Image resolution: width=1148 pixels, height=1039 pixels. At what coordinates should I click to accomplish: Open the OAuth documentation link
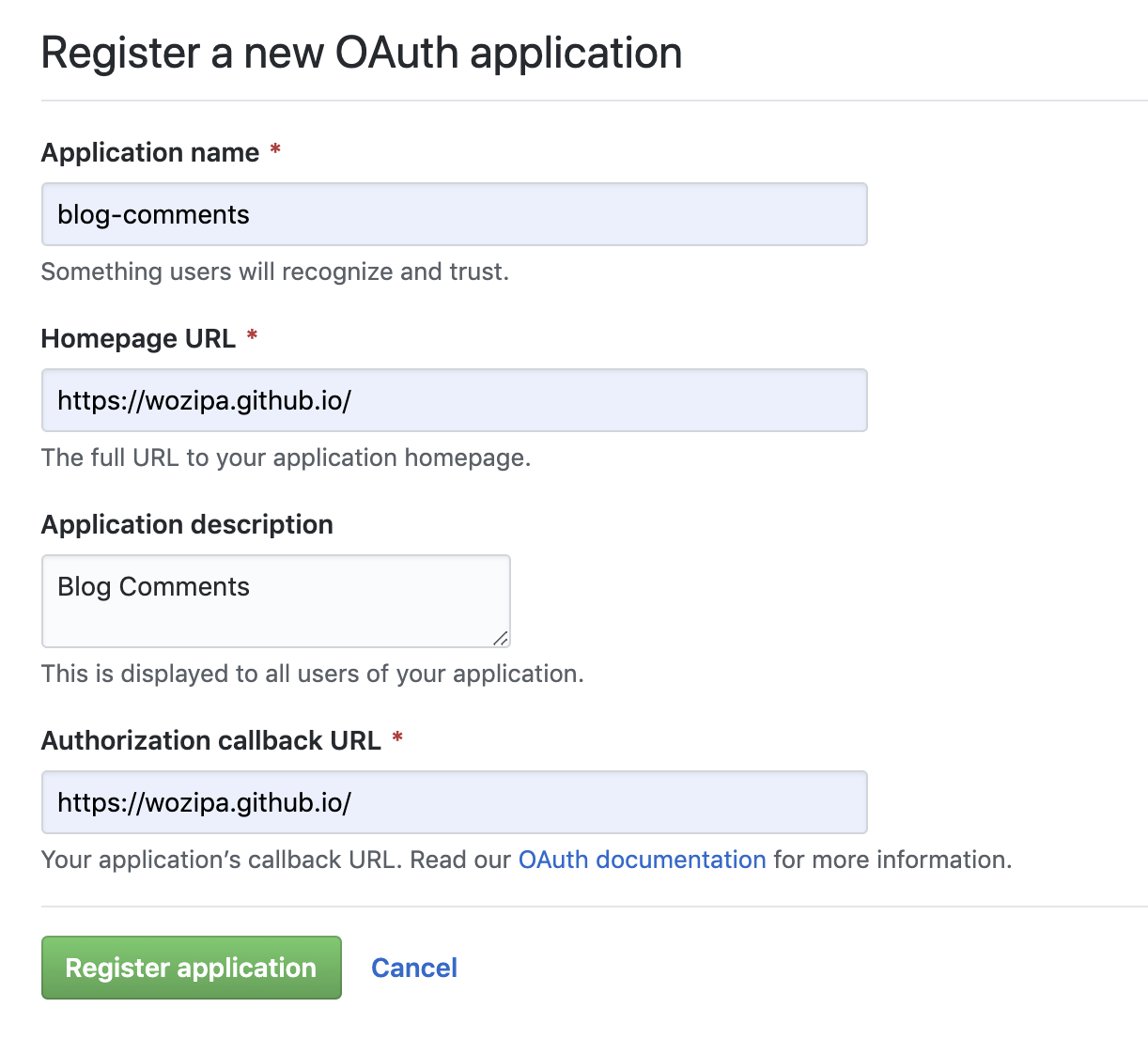[642, 860]
